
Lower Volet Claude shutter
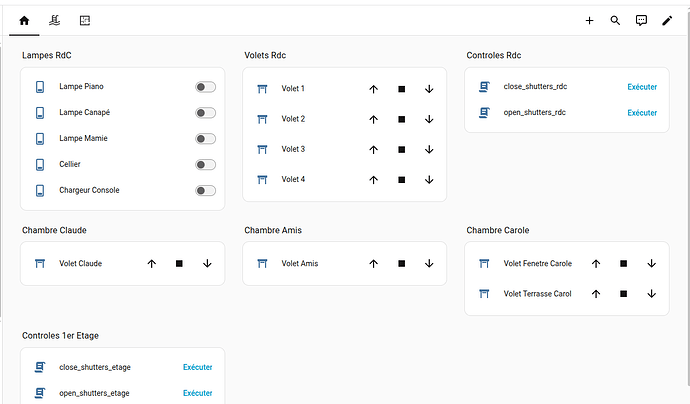pos(207,264)
